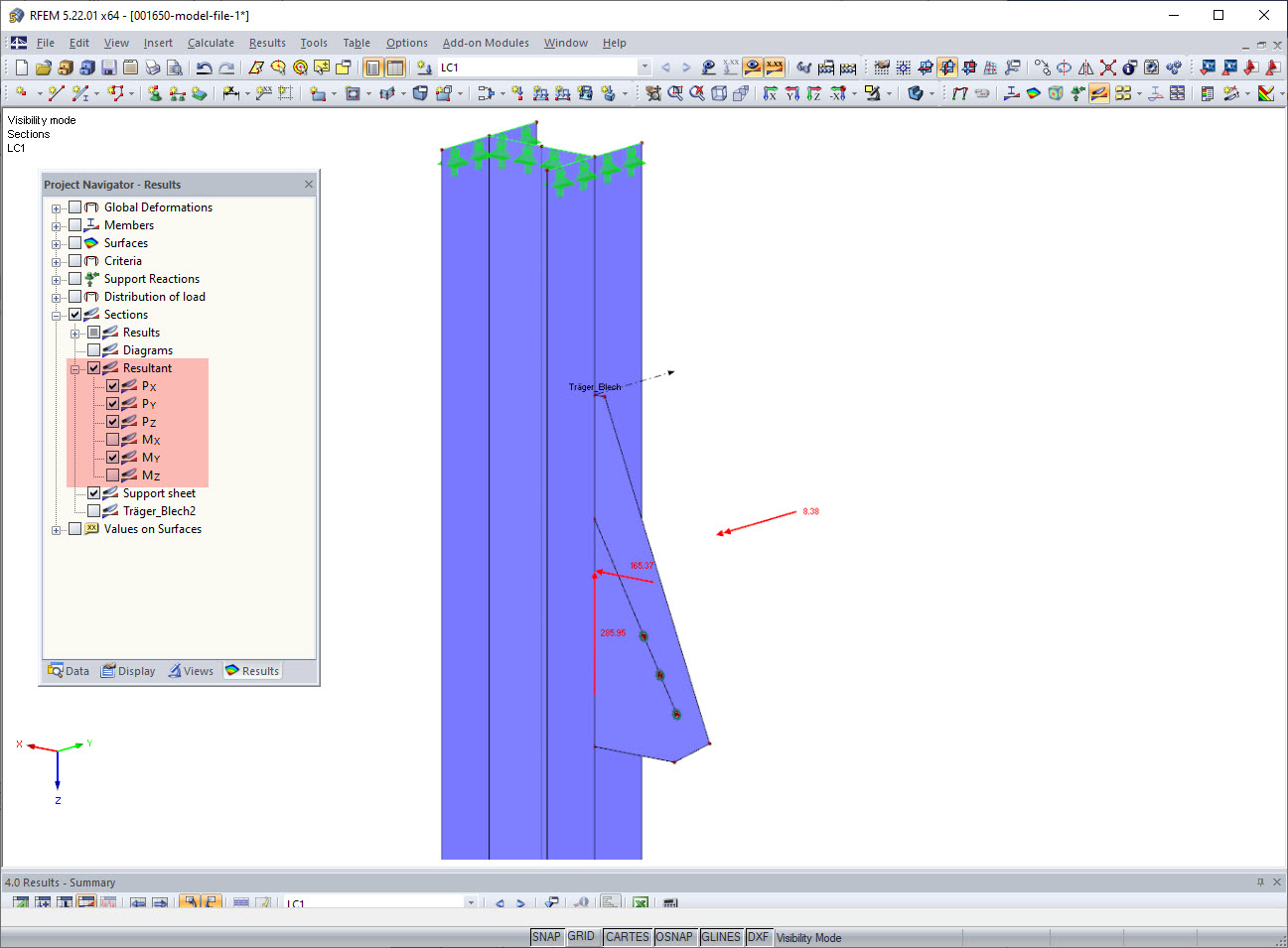Viewport: 1288px width, 948px height.
Task: Toggle show result values x.xx icon
Action: (x=775, y=68)
